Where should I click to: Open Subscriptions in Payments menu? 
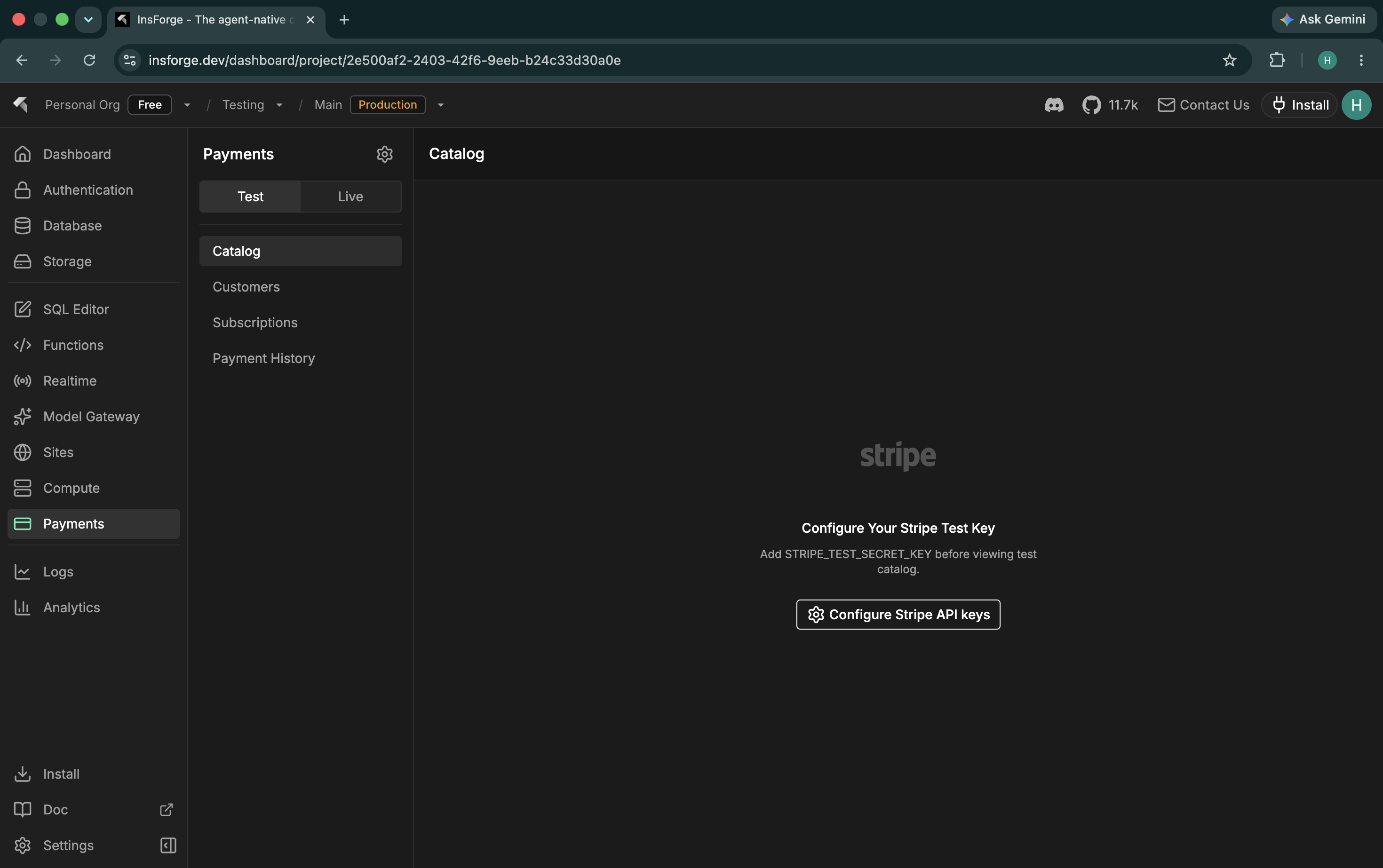click(301, 323)
